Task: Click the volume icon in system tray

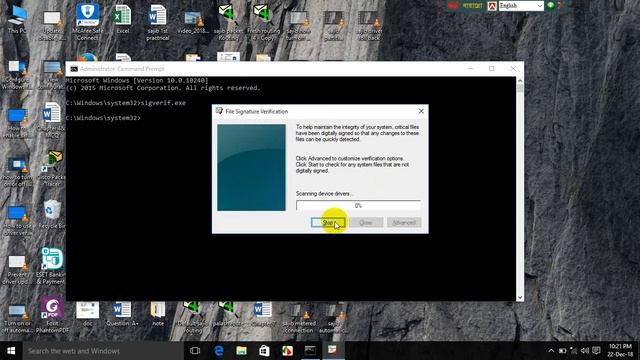Action: (585, 351)
